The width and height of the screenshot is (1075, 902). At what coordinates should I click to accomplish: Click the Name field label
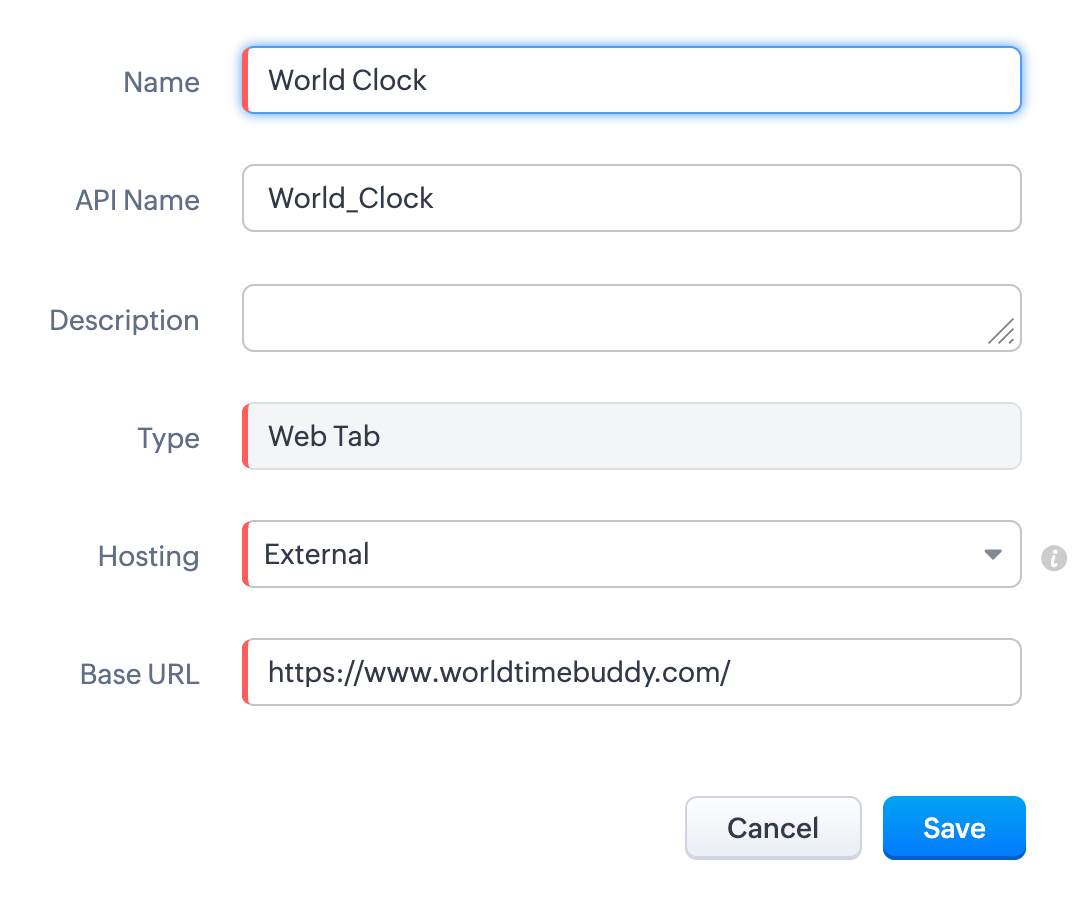pos(161,82)
